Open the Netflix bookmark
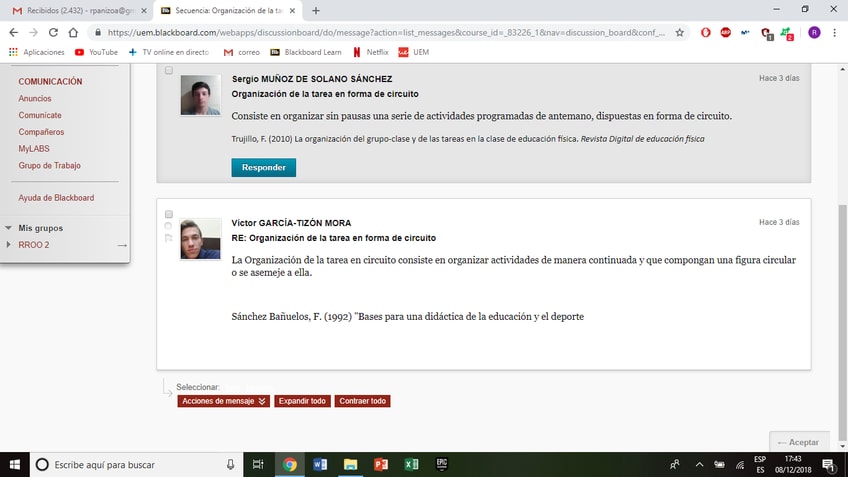The height and width of the screenshot is (477, 848). pyautogui.click(x=371, y=52)
